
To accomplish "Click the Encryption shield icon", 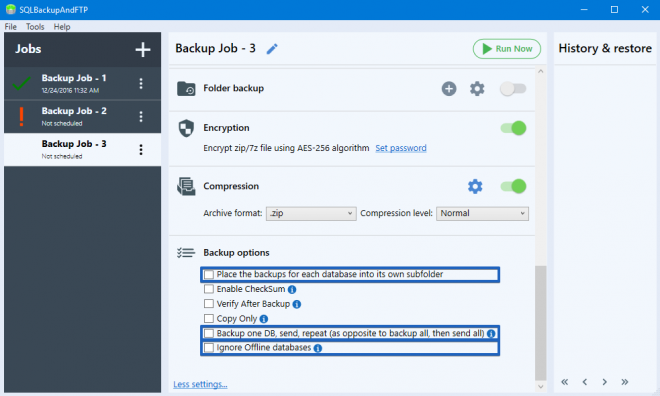I will (186, 128).
